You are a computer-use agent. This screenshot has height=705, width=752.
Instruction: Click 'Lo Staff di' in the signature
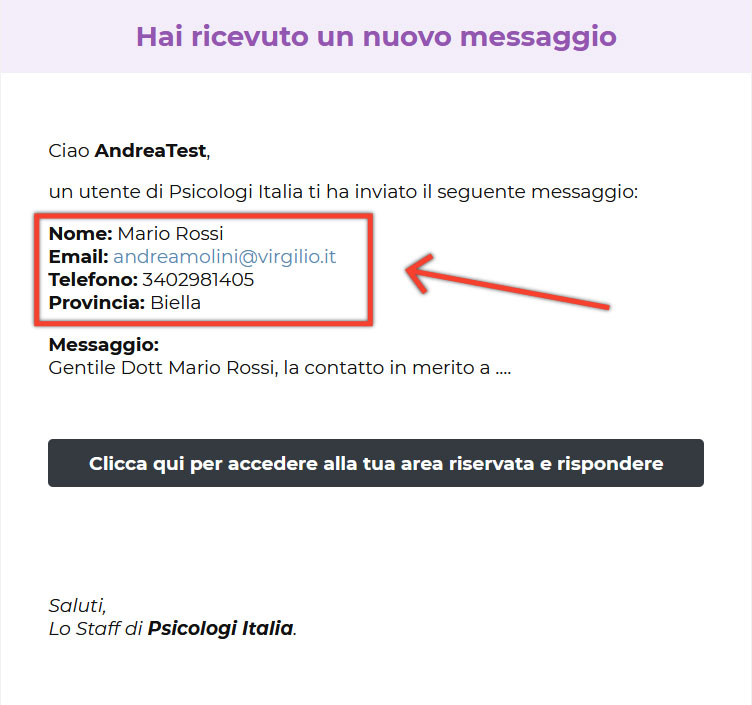(x=95, y=628)
